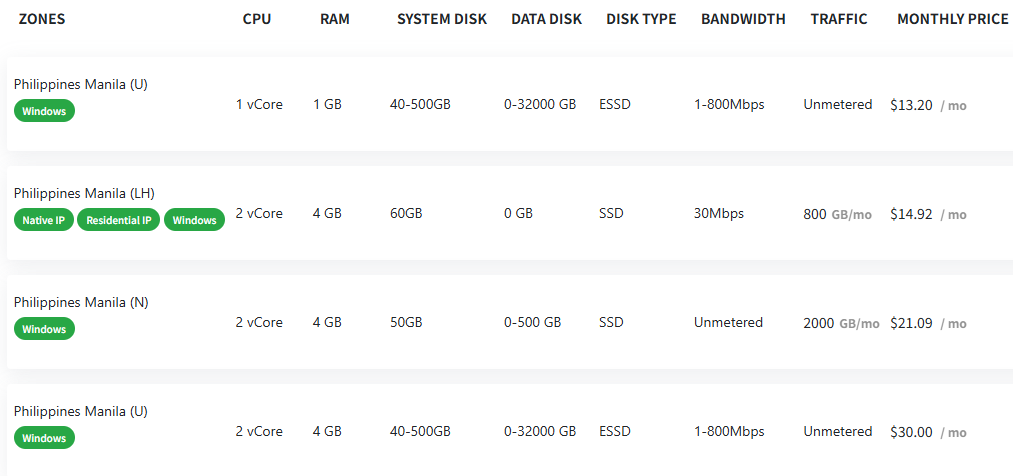Select the Residential IP tag badge
Viewport: 1013px width, 476px height.
click(118, 220)
